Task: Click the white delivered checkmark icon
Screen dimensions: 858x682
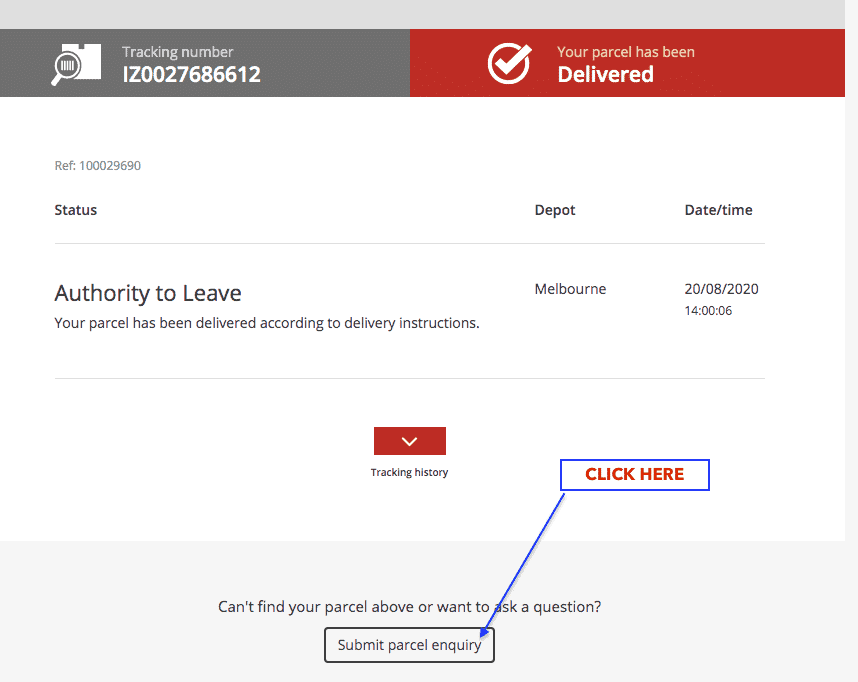Action: point(509,63)
